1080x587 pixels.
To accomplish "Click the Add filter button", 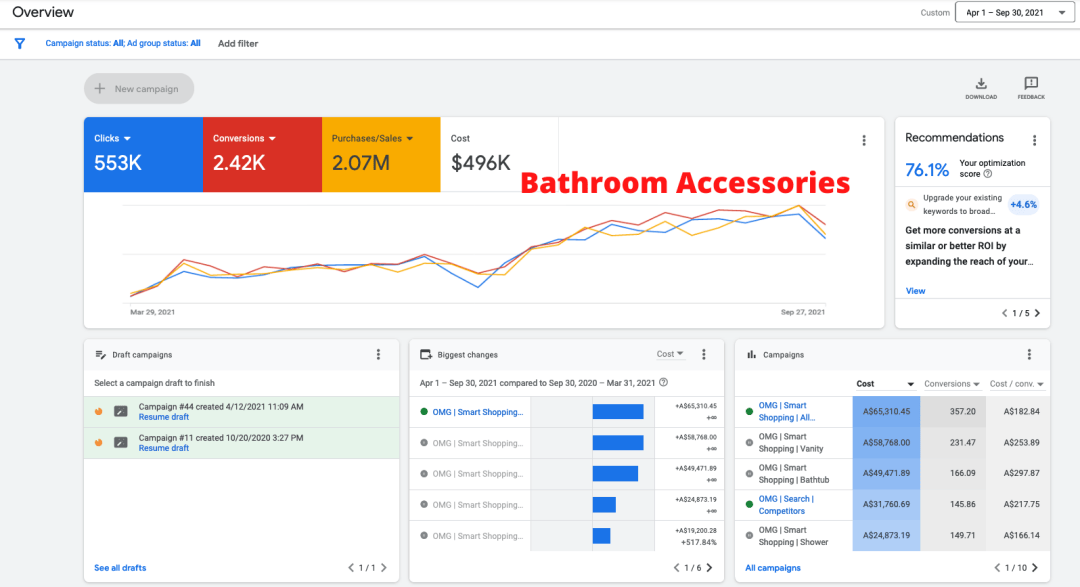I will [x=238, y=43].
